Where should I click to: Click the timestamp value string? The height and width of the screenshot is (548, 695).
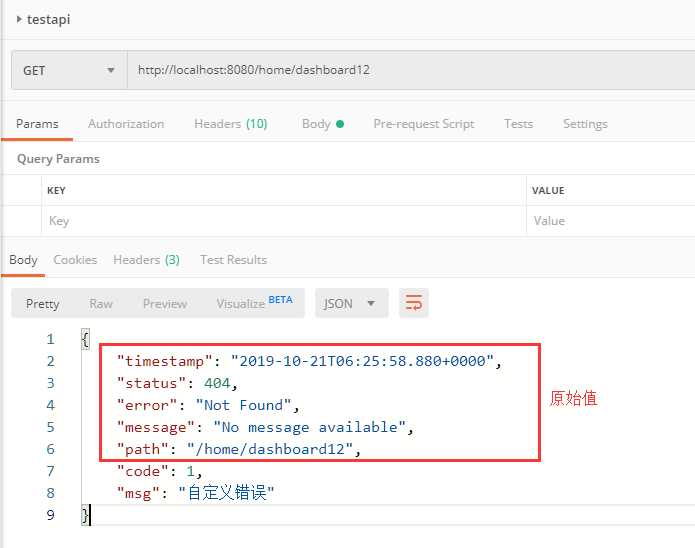pyautogui.click(x=363, y=361)
